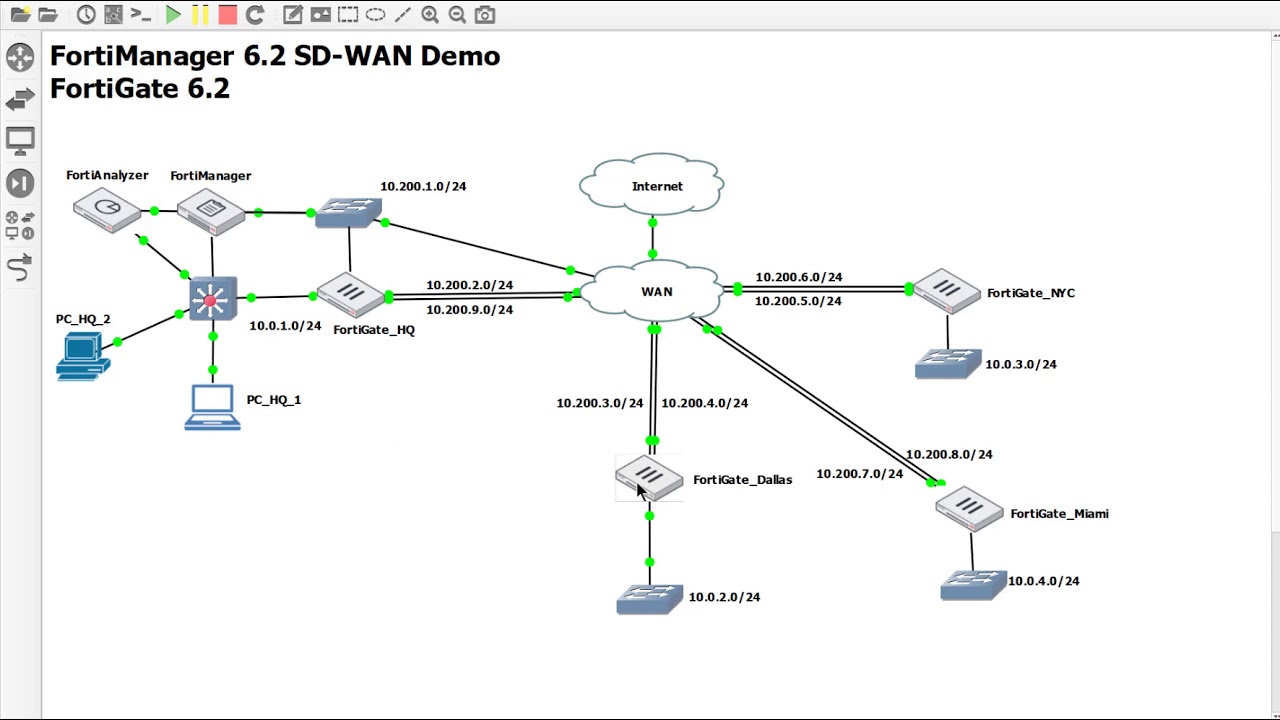Select the 10.200.1.0/24 switch node
The width and height of the screenshot is (1280, 720).
tap(348, 213)
